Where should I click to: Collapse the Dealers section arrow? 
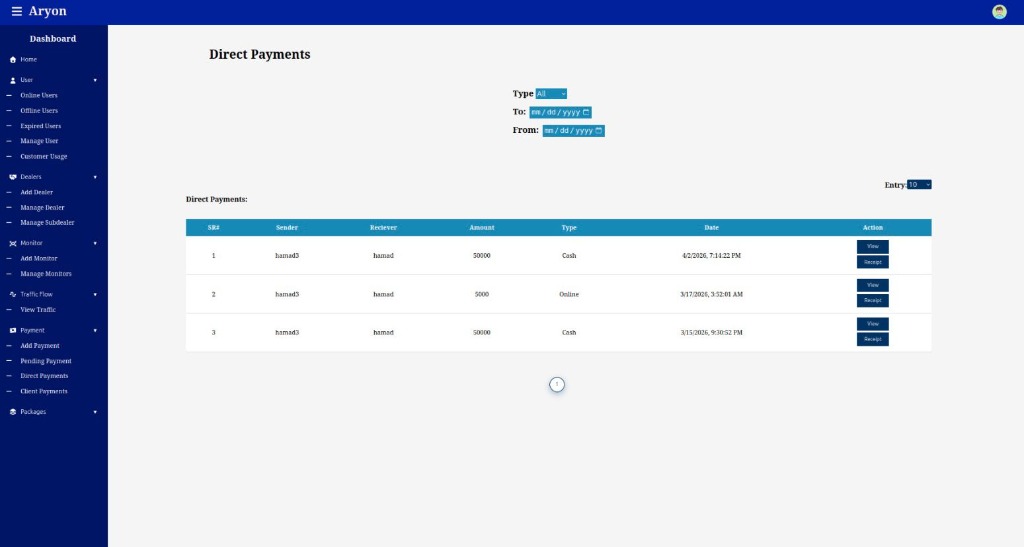[95, 177]
